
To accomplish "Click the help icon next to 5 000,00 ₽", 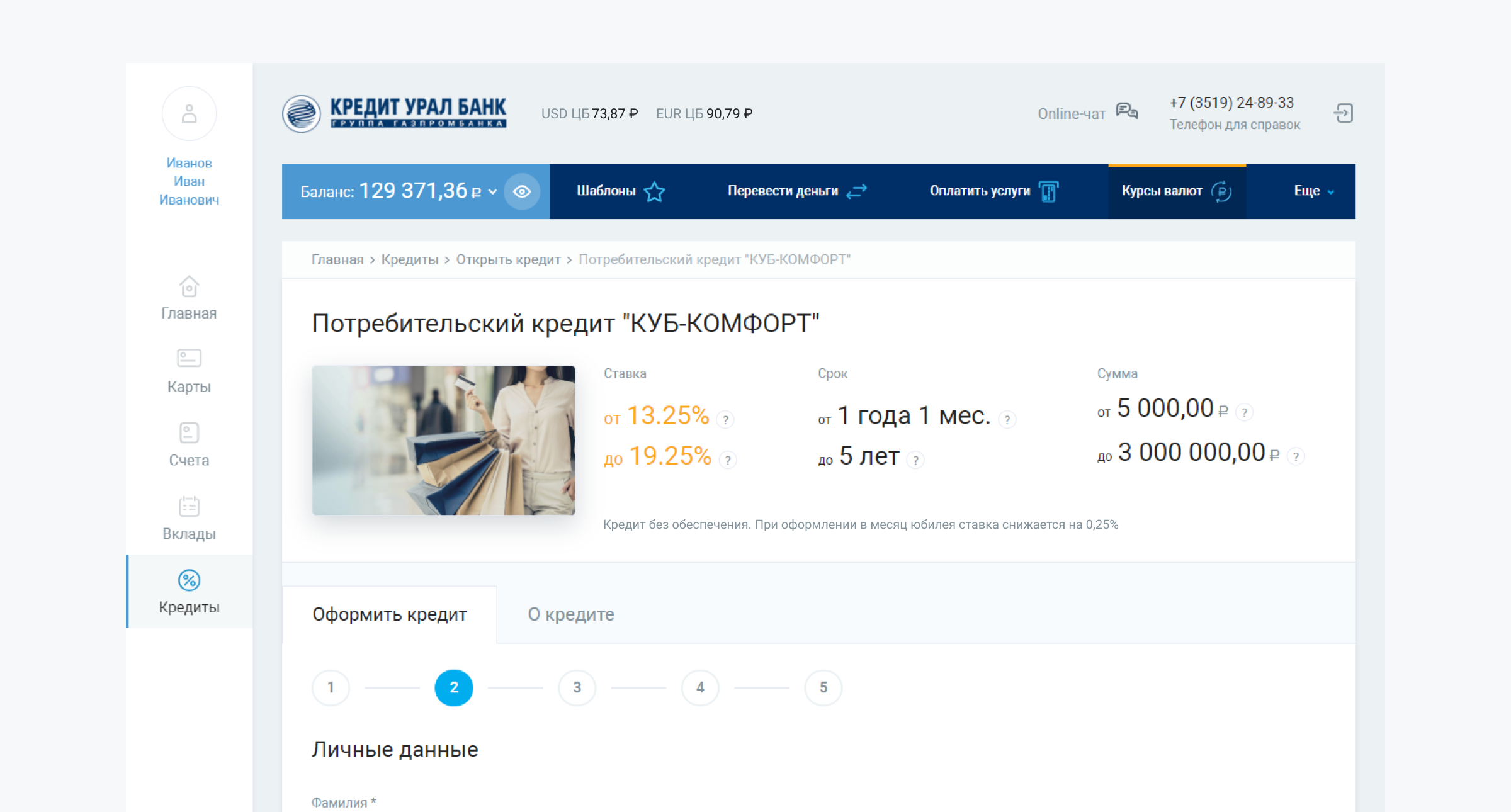I will point(1244,412).
